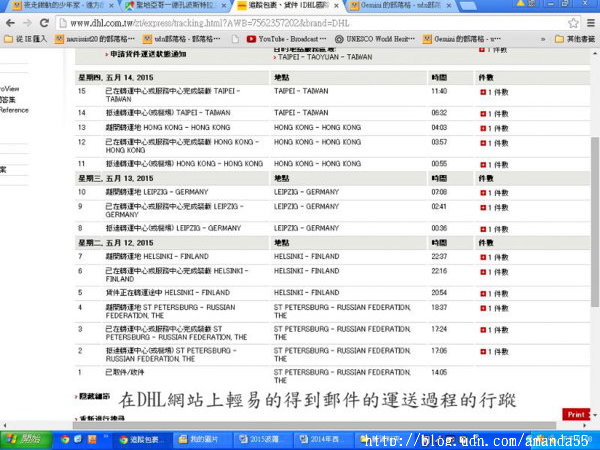This screenshot has width=600, height=450.
Task: Expand pieces for row 9 at 02:41
Action: tap(483, 208)
